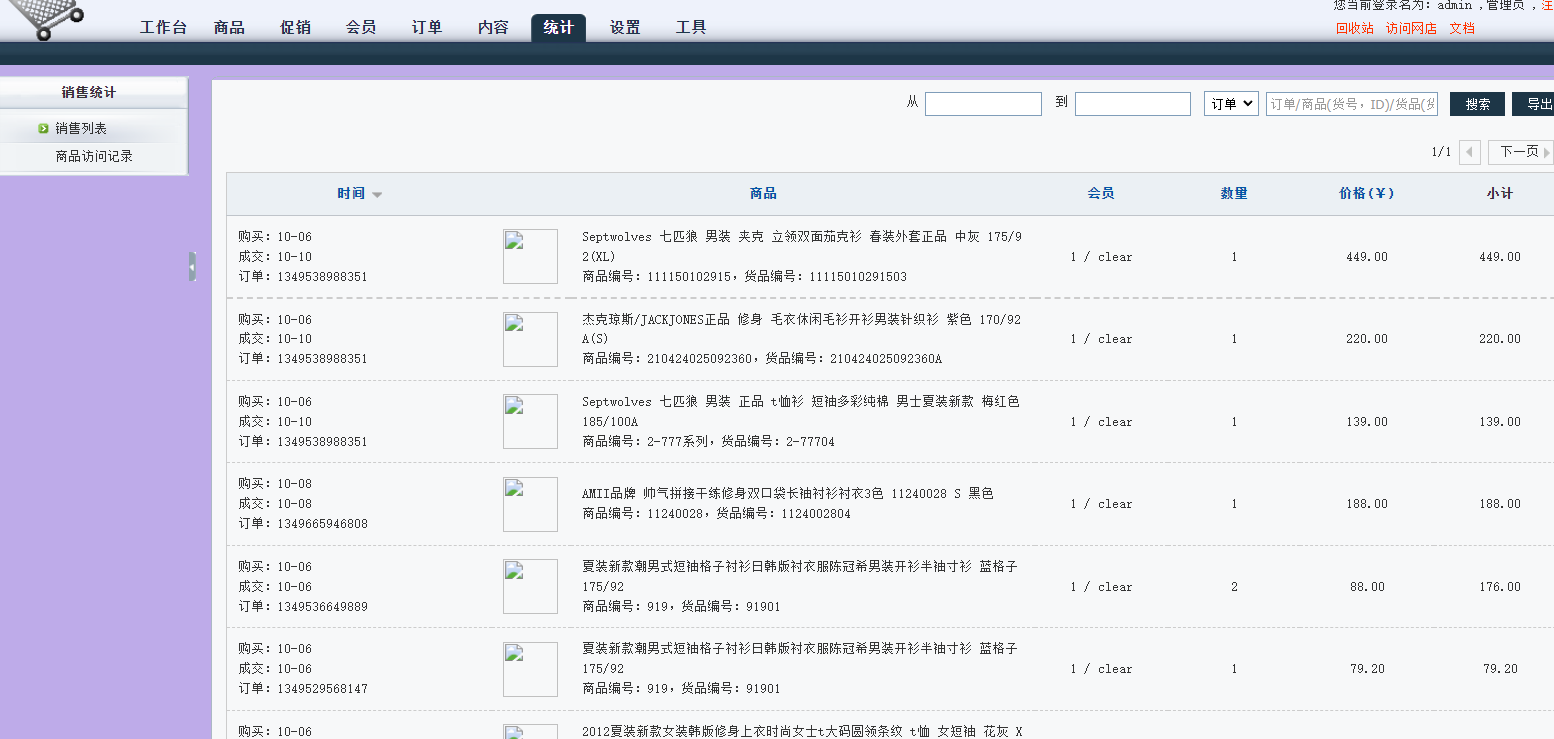The image size is (1554, 739).
Task: Click order number 1349529568147
Action: tap(322, 689)
